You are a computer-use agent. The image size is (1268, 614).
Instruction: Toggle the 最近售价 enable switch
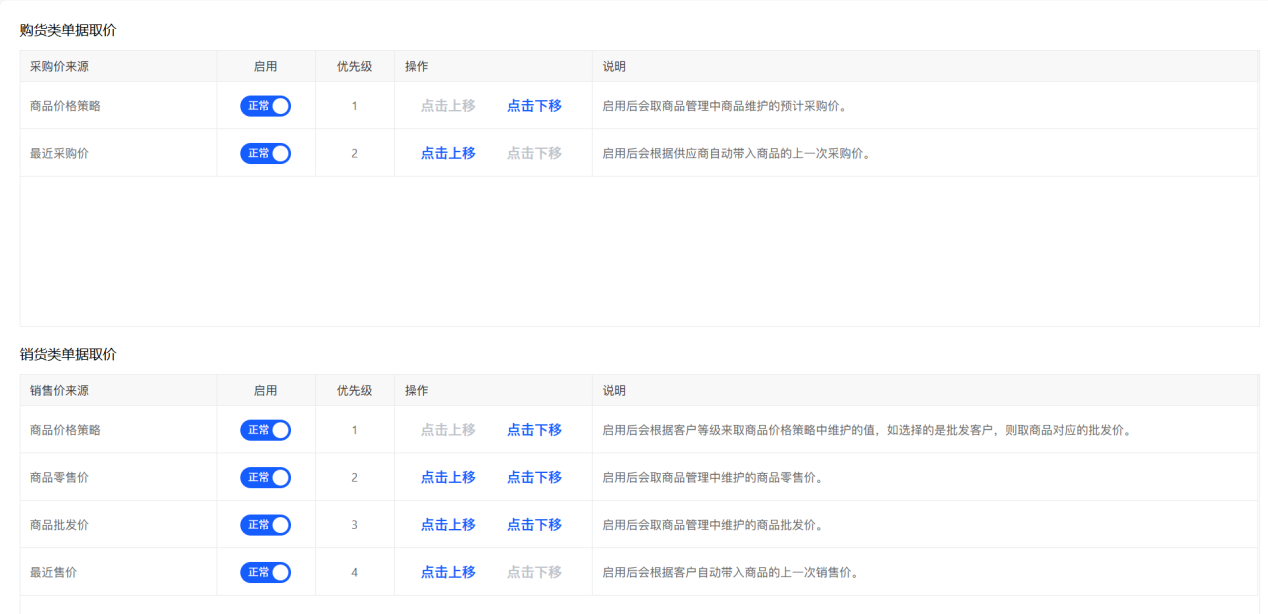[265, 572]
